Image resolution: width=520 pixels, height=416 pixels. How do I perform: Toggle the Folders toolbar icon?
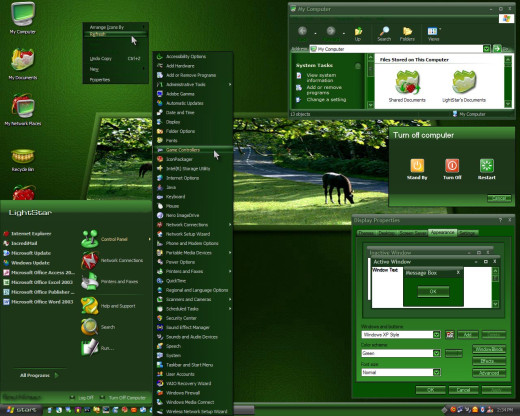click(x=407, y=34)
